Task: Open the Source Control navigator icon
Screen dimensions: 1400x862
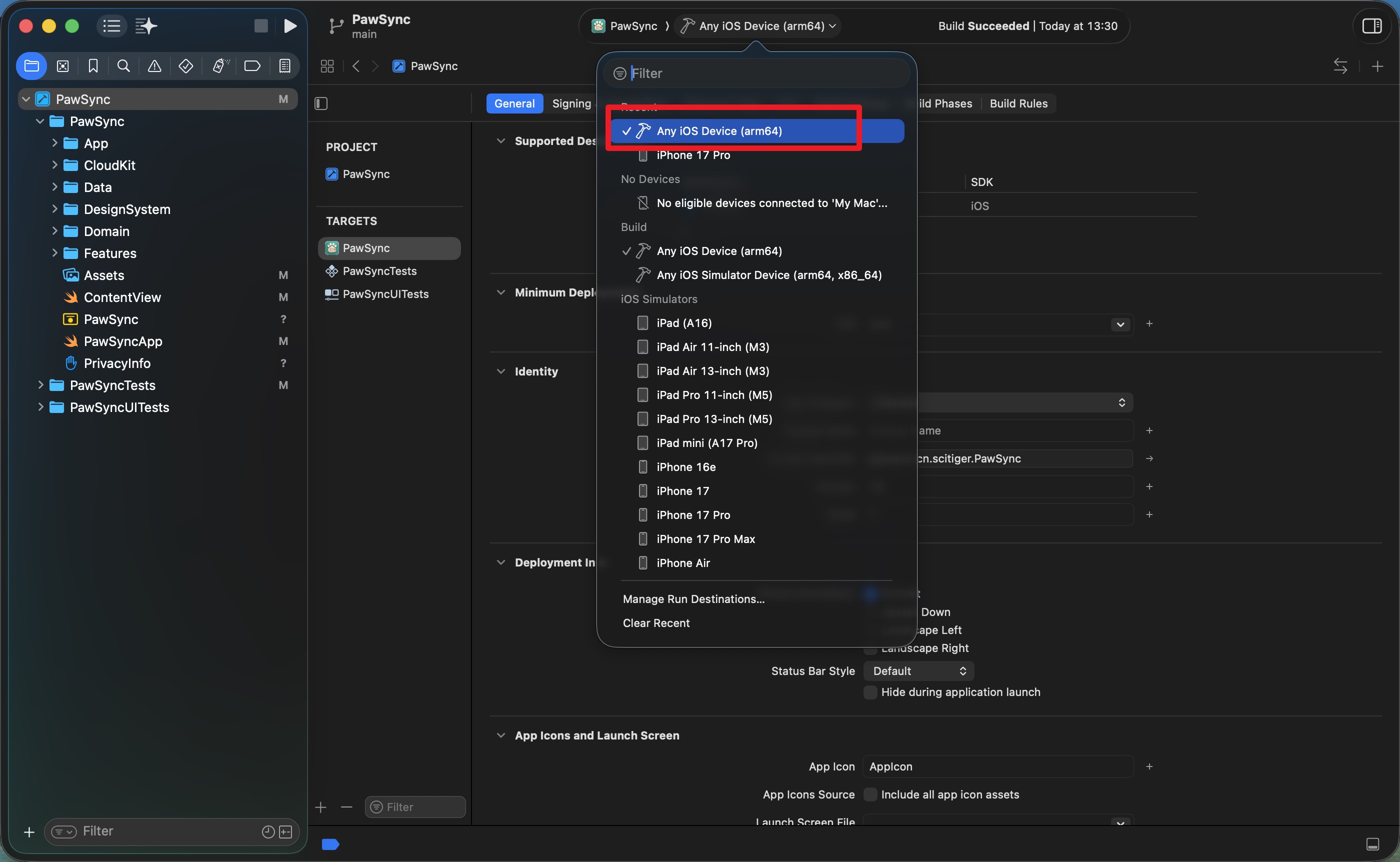Action: pos(62,66)
